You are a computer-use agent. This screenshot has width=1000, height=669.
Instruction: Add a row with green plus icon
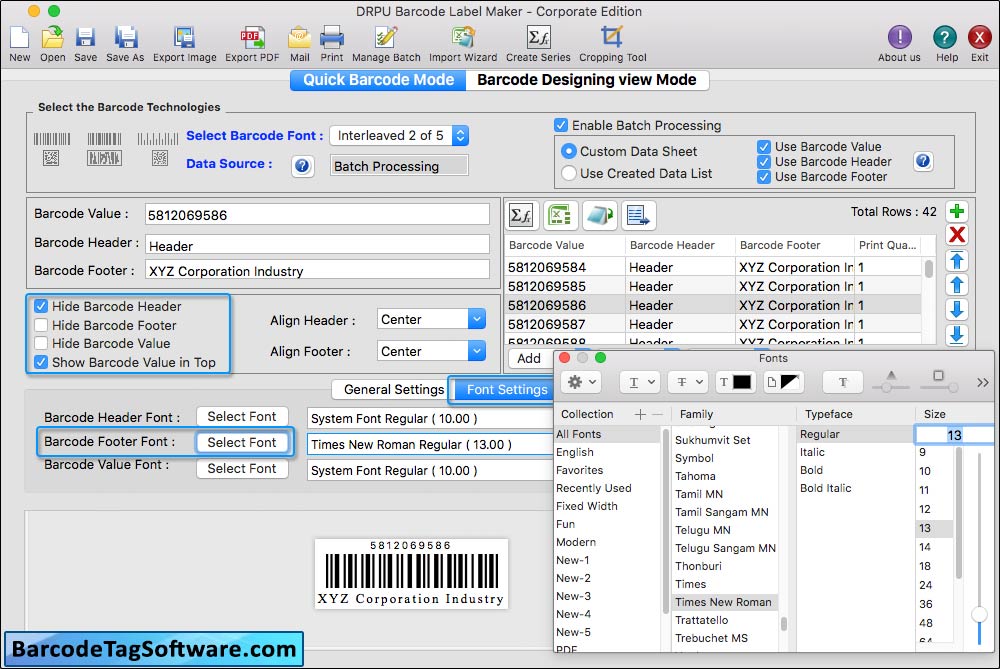957,211
